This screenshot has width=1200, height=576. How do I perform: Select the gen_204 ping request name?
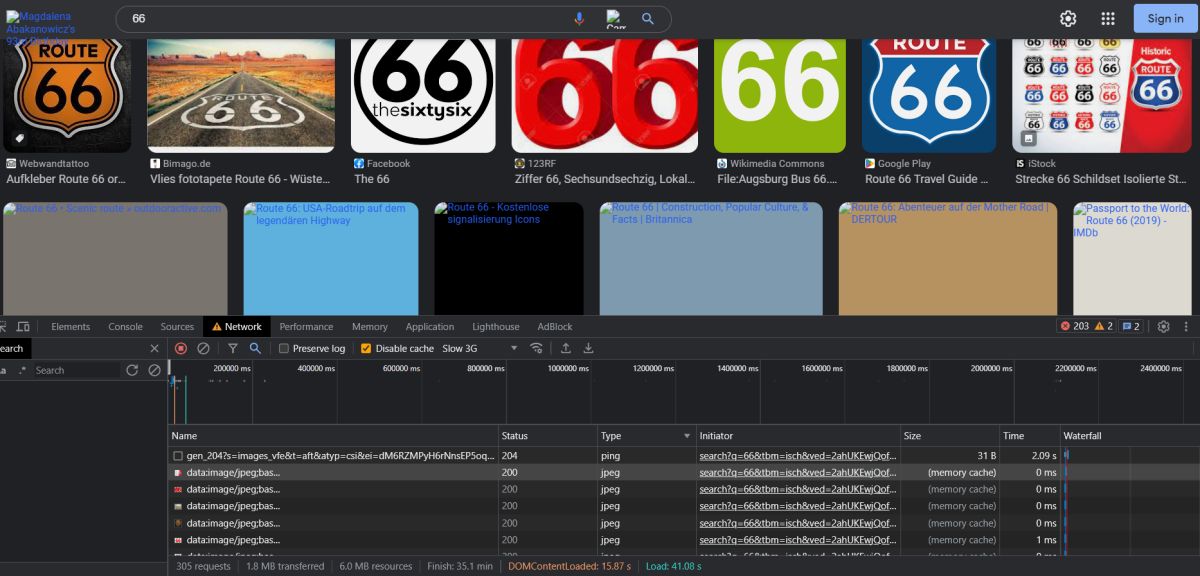pyautogui.click(x=340, y=456)
